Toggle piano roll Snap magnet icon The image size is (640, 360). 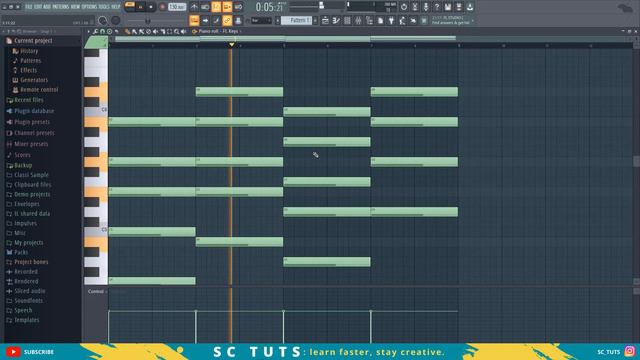102,31
